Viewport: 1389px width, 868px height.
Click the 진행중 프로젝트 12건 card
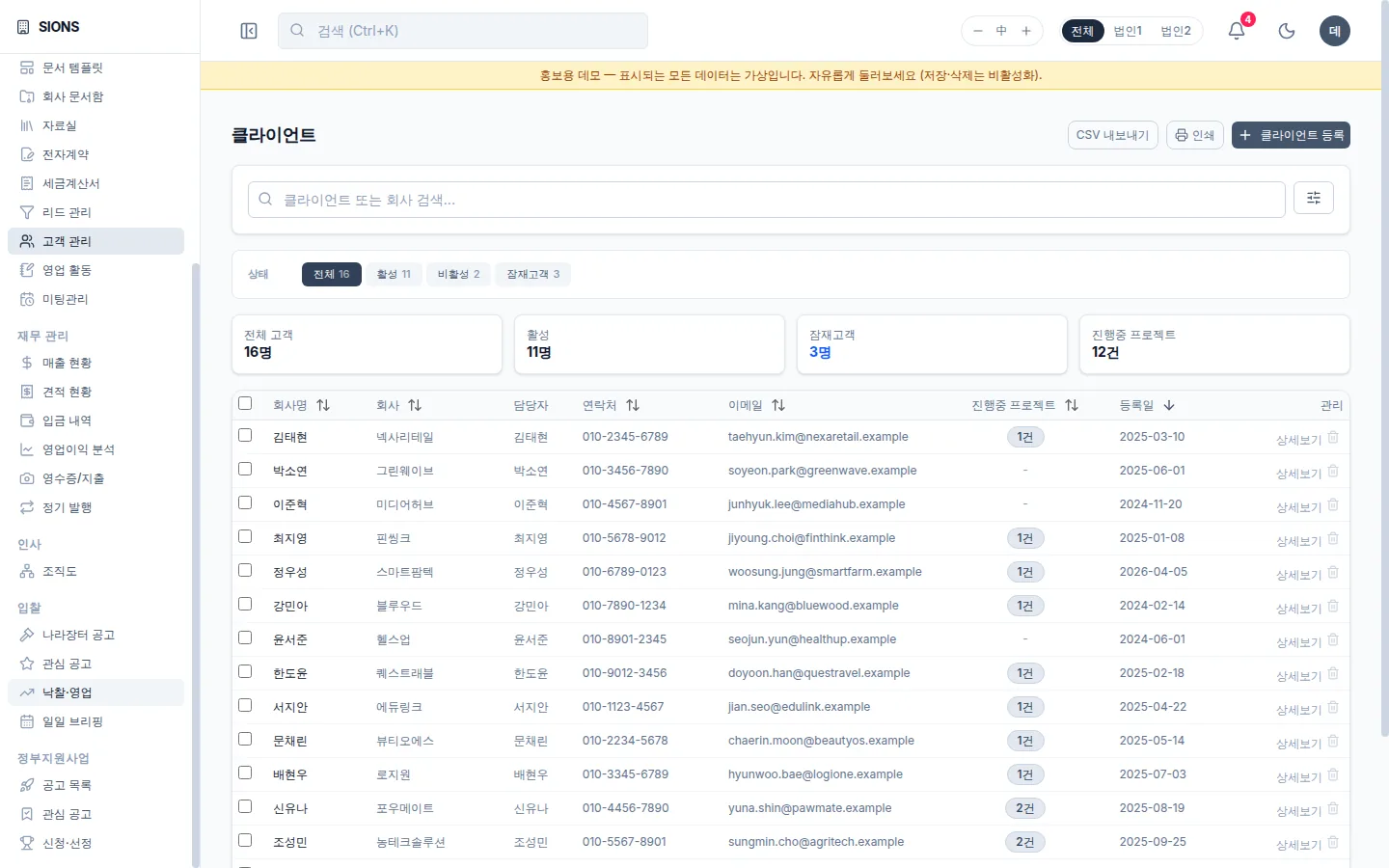1214,344
